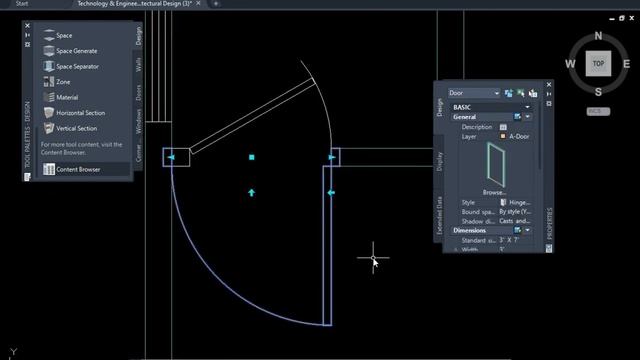Toggle Tool Palettes auto-hide

tap(27, 35)
